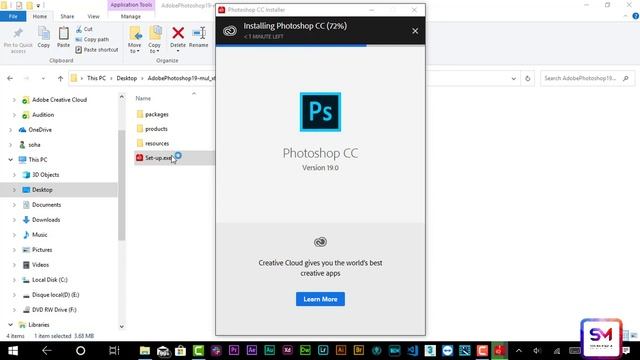Select DVD RW Drive (F:)

[x=54, y=310]
